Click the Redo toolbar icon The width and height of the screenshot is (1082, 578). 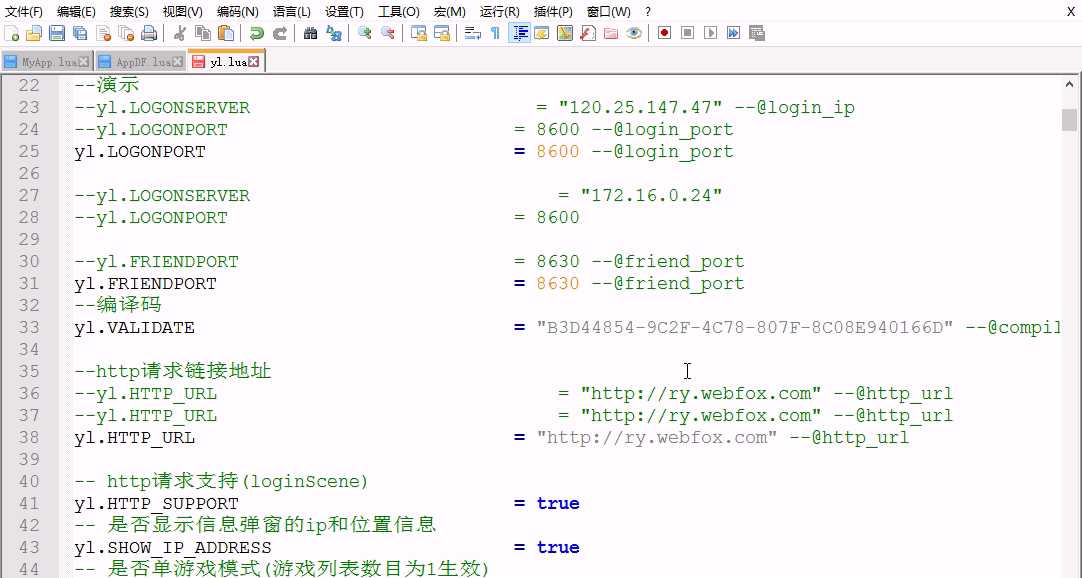pyautogui.click(x=279, y=33)
